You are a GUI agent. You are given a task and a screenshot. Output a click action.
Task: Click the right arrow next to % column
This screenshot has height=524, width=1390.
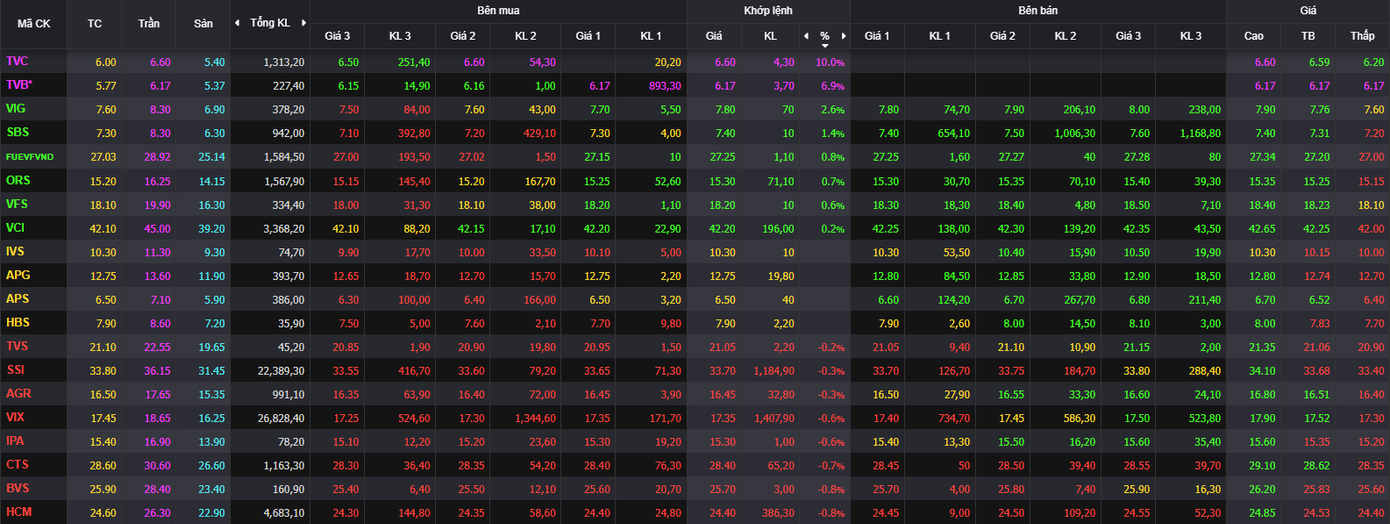click(x=843, y=36)
